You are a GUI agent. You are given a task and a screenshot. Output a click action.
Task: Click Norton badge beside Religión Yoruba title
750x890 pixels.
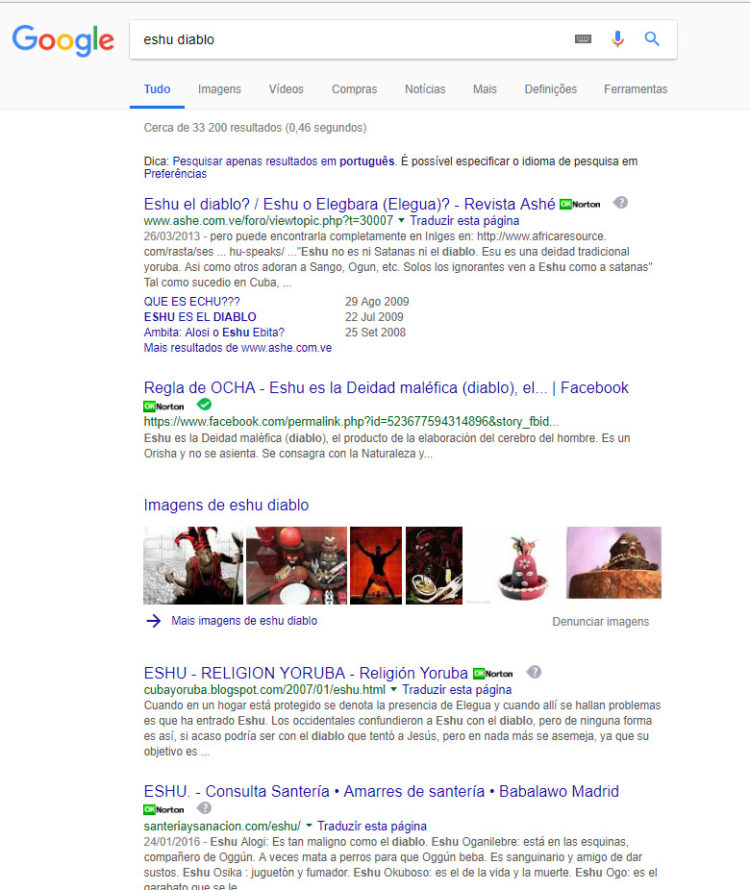493,673
